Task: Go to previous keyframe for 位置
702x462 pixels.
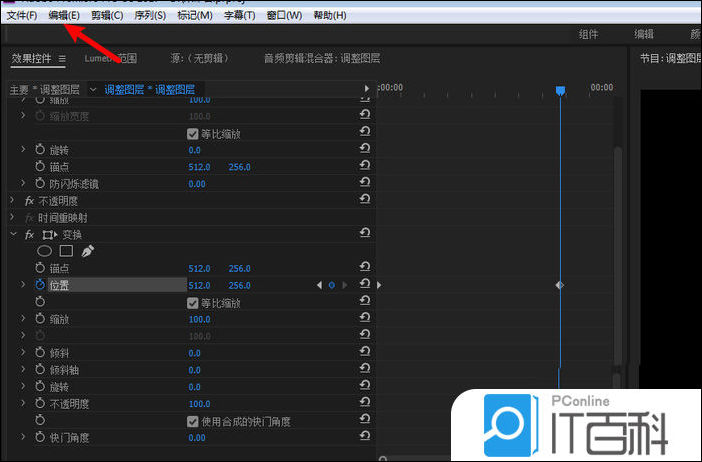Action: tap(319, 285)
